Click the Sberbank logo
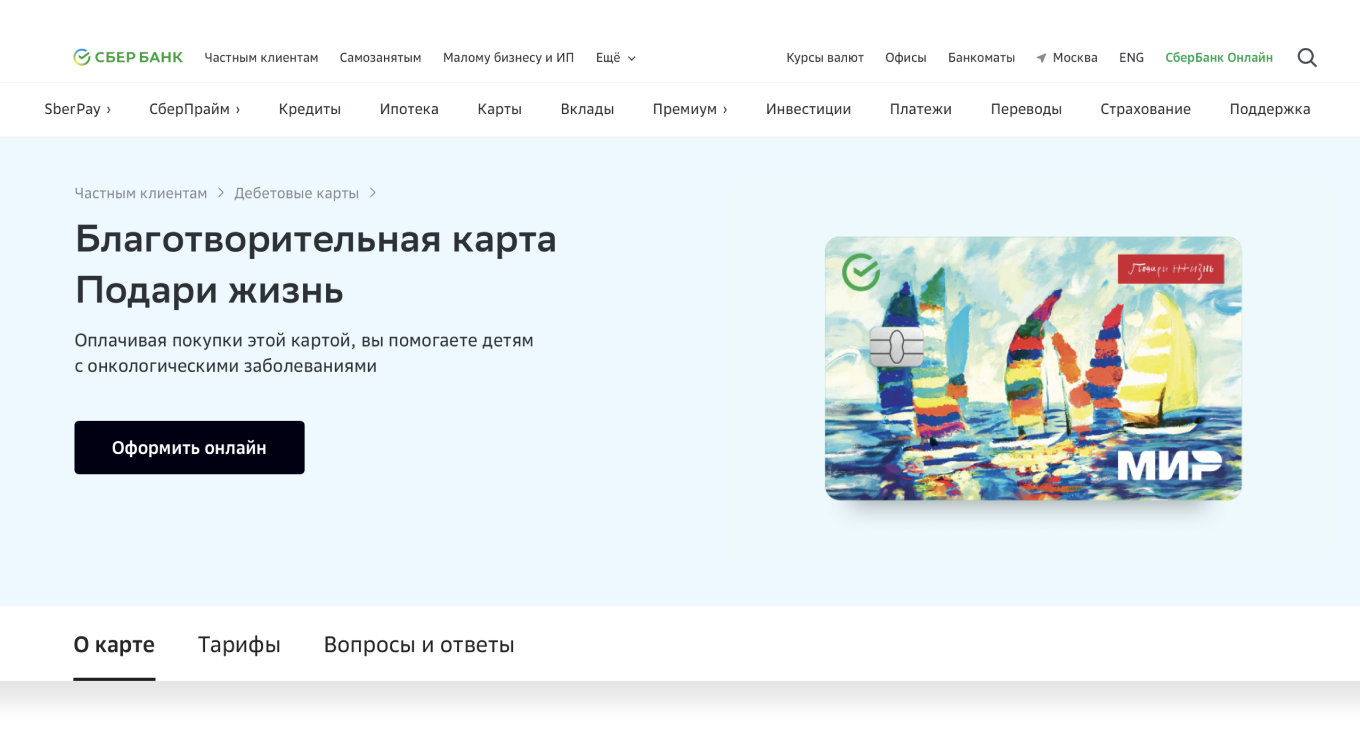 [x=128, y=57]
